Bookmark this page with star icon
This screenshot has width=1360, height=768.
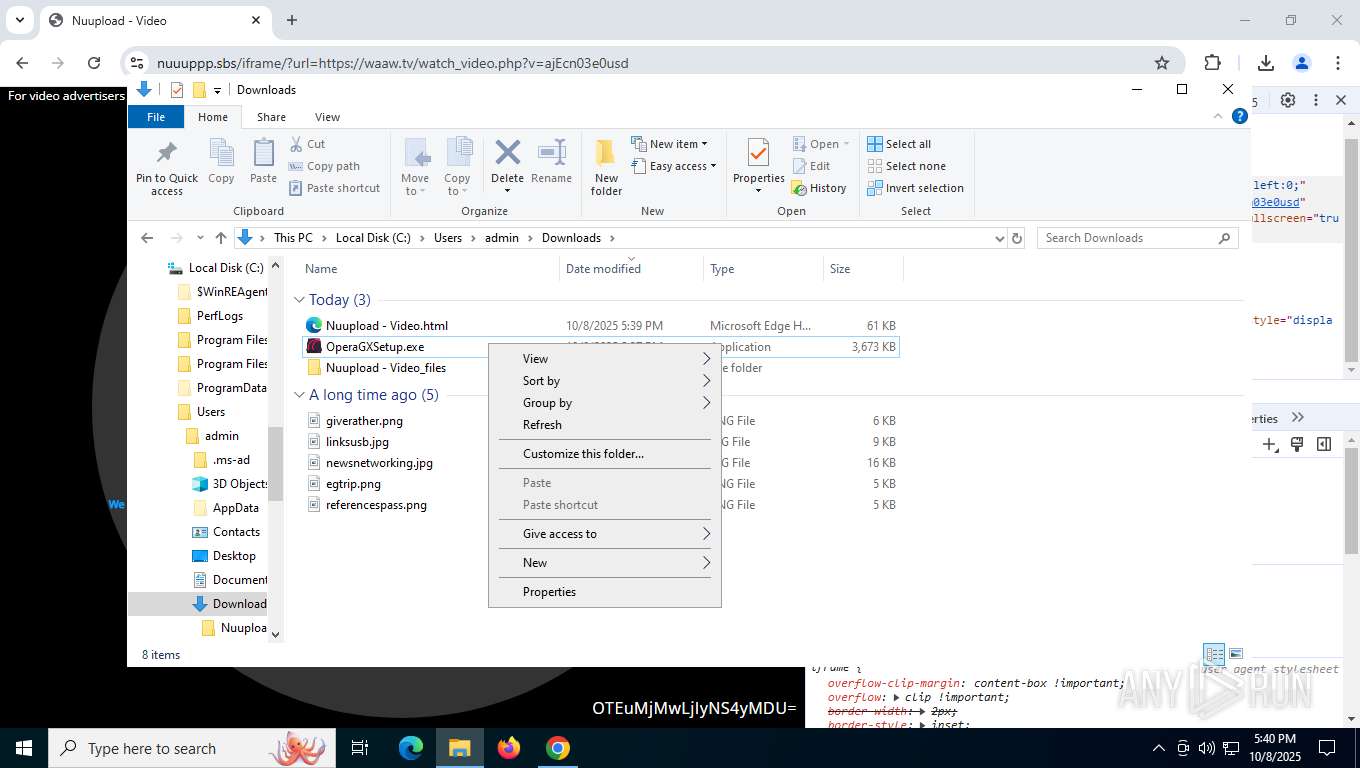coord(1162,63)
